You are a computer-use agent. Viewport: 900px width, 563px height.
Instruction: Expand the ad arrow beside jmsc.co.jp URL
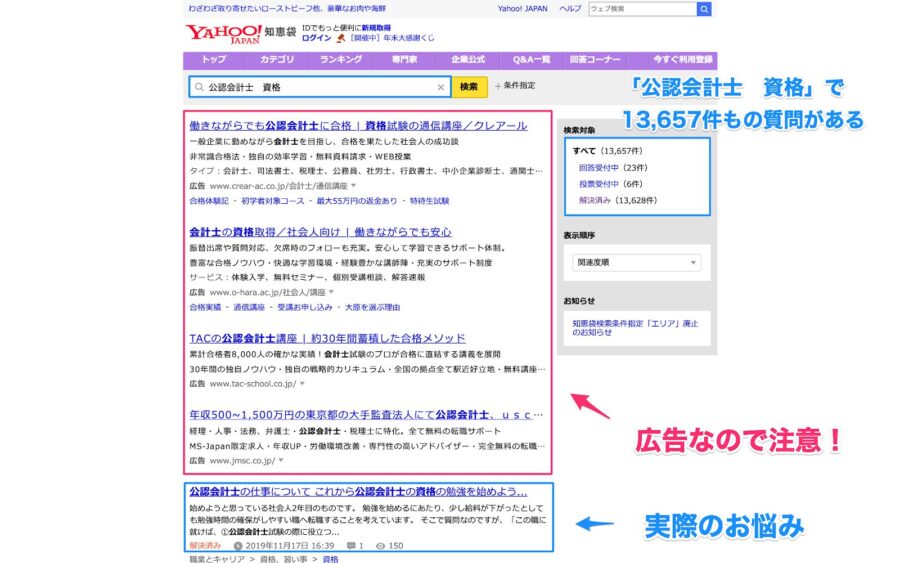coord(281,460)
